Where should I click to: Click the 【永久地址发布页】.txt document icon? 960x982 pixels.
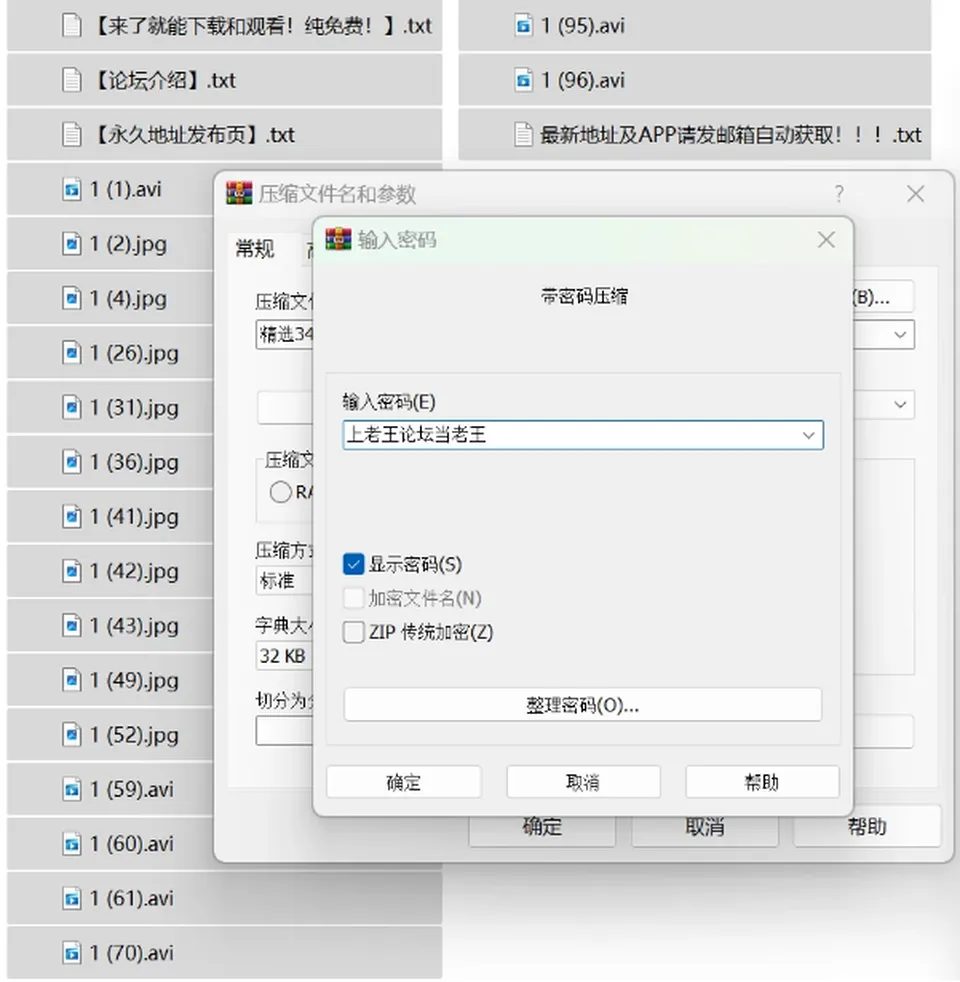point(72,135)
